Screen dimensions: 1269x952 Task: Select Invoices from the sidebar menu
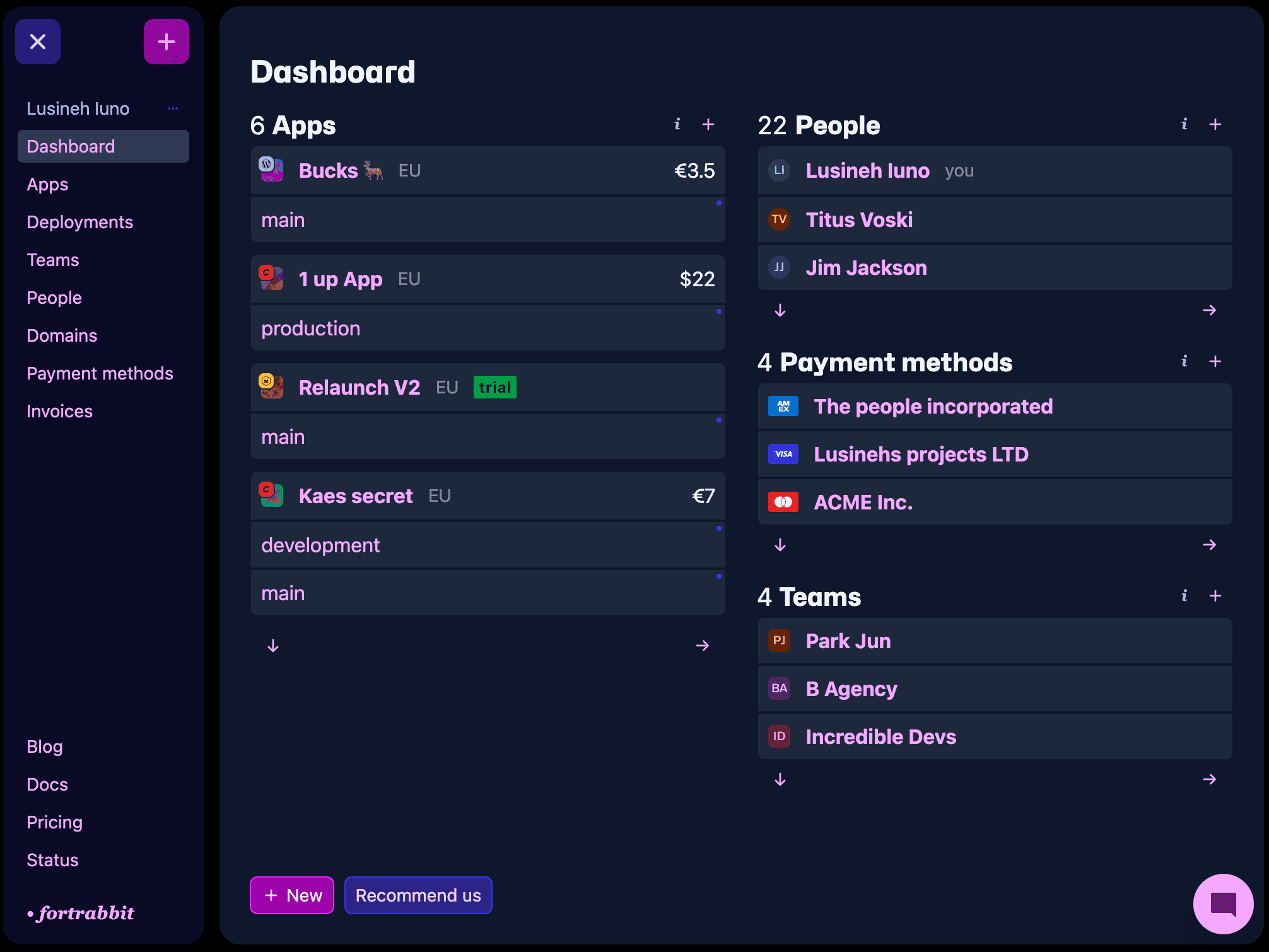(60, 411)
